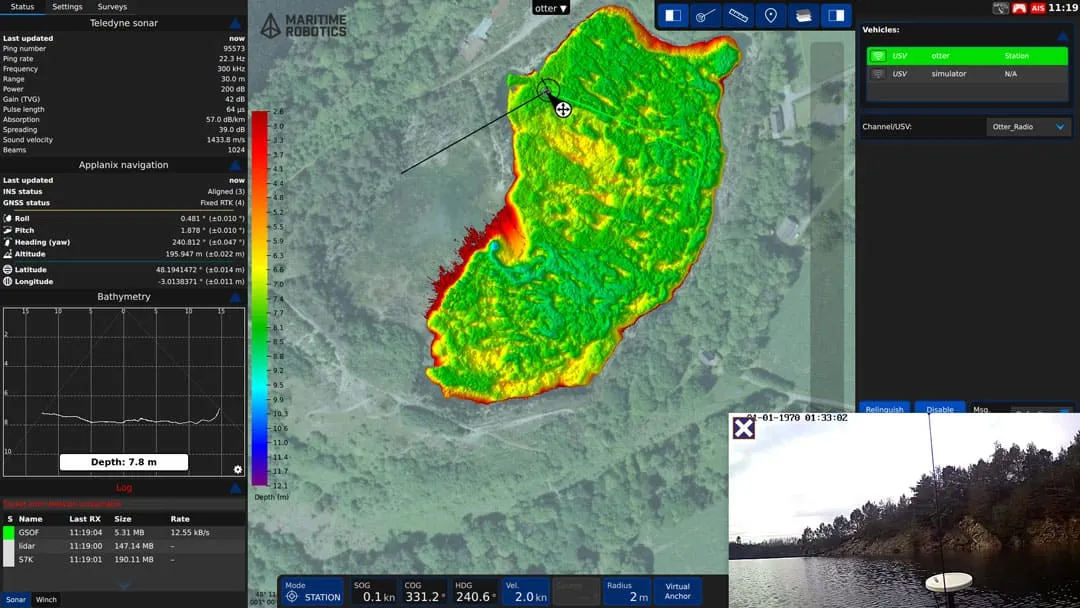Toggle the GSOF log recording indicator
The width and height of the screenshot is (1080, 608).
(x=10, y=533)
